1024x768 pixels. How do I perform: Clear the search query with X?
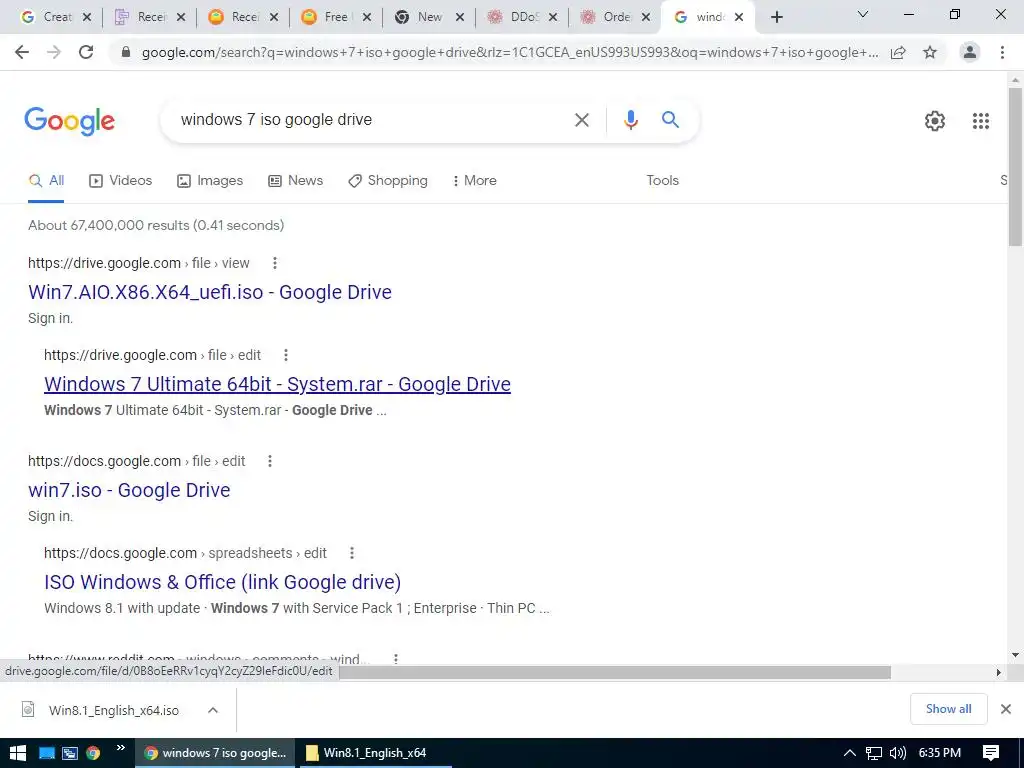tap(581, 120)
